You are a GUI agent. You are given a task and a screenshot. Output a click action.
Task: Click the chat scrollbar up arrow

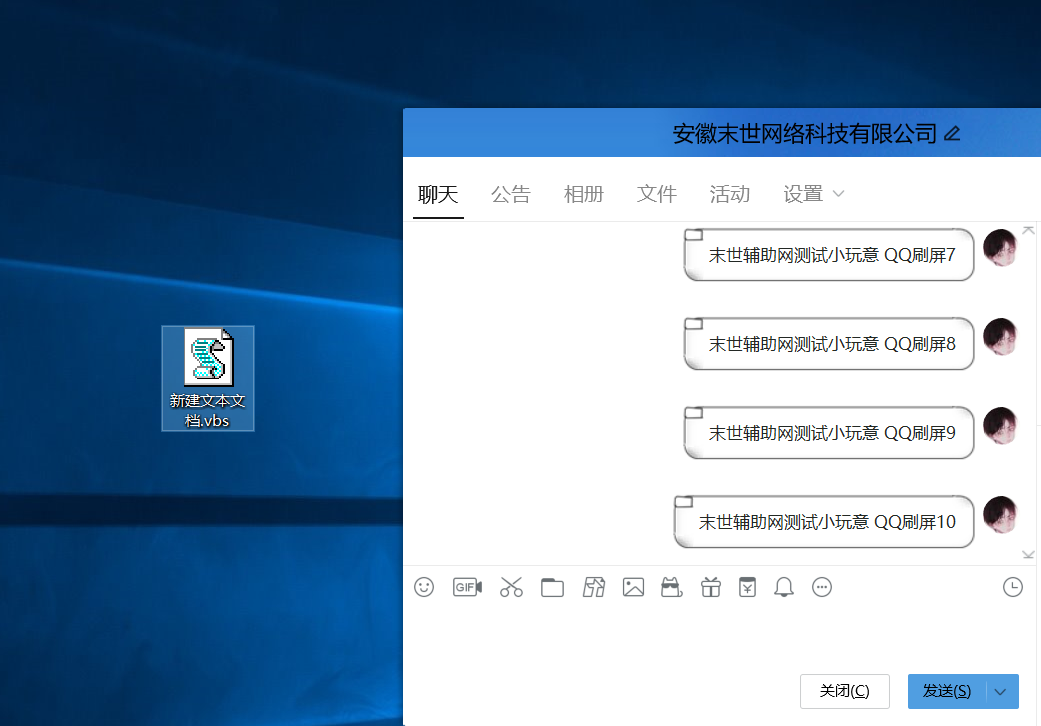coord(1028,230)
